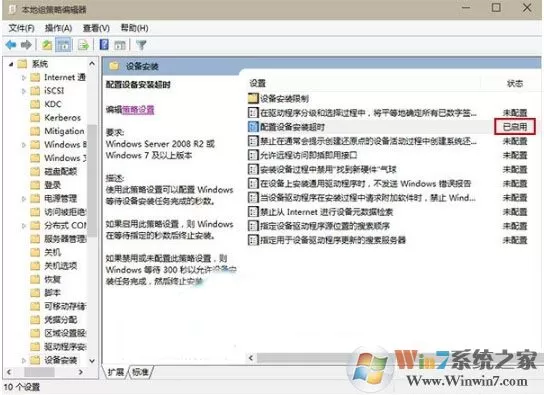Select the Kerberos folder in tree
The width and height of the screenshot is (544, 395).
(x=62, y=118)
